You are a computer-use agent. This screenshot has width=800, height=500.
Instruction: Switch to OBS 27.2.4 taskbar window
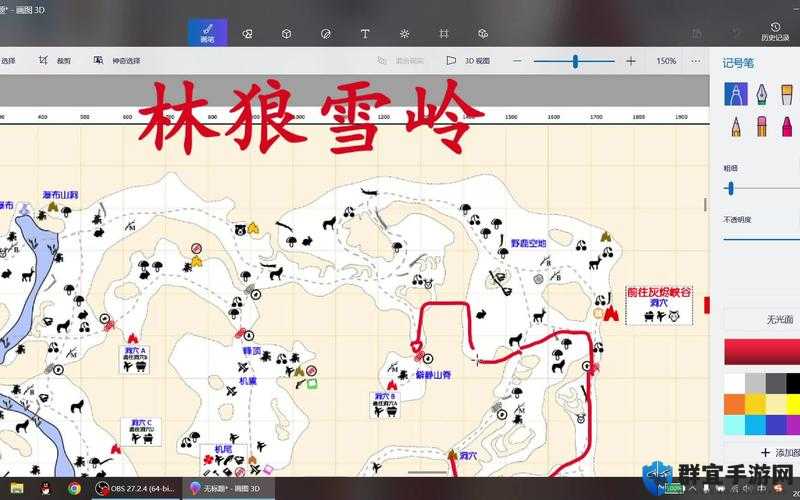pos(136,489)
